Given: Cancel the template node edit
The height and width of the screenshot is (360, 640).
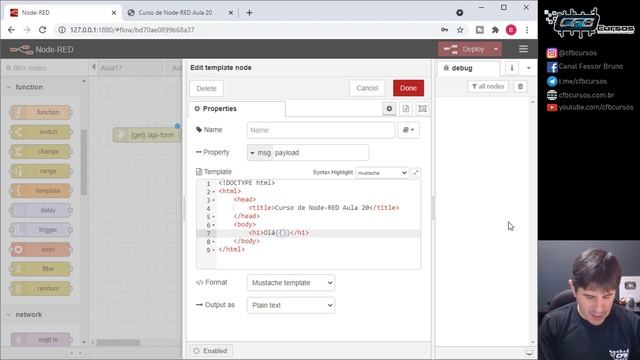Looking at the screenshot, I should [367, 88].
